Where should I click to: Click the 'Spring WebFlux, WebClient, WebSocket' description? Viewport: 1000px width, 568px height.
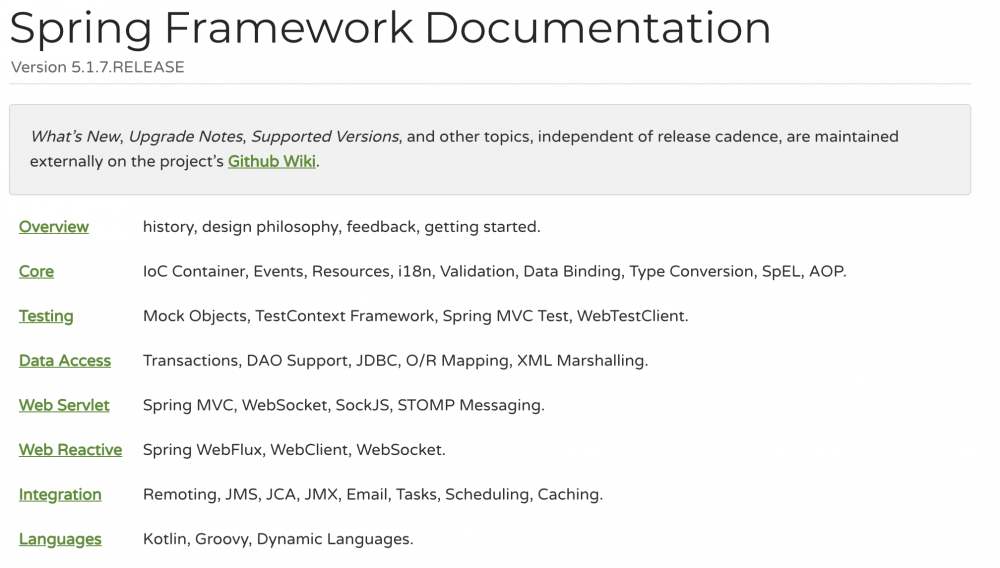pyautogui.click(x=294, y=450)
